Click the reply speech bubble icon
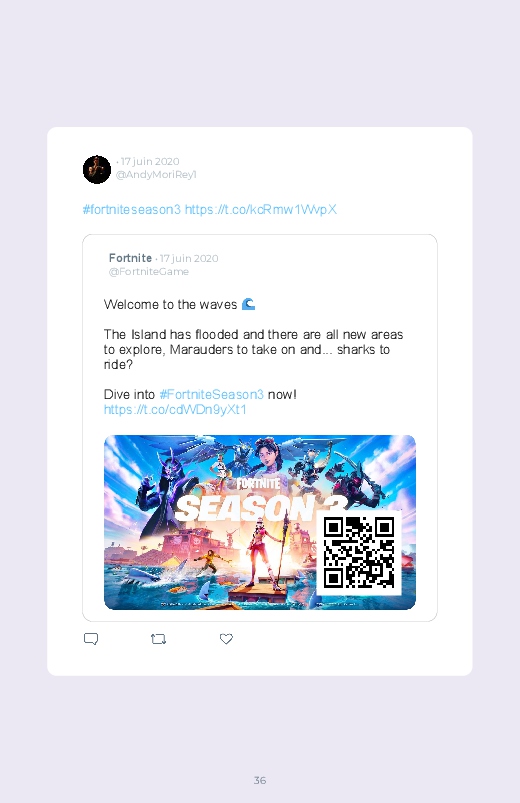The width and height of the screenshot is (520, 803). (x=91, y=639)
